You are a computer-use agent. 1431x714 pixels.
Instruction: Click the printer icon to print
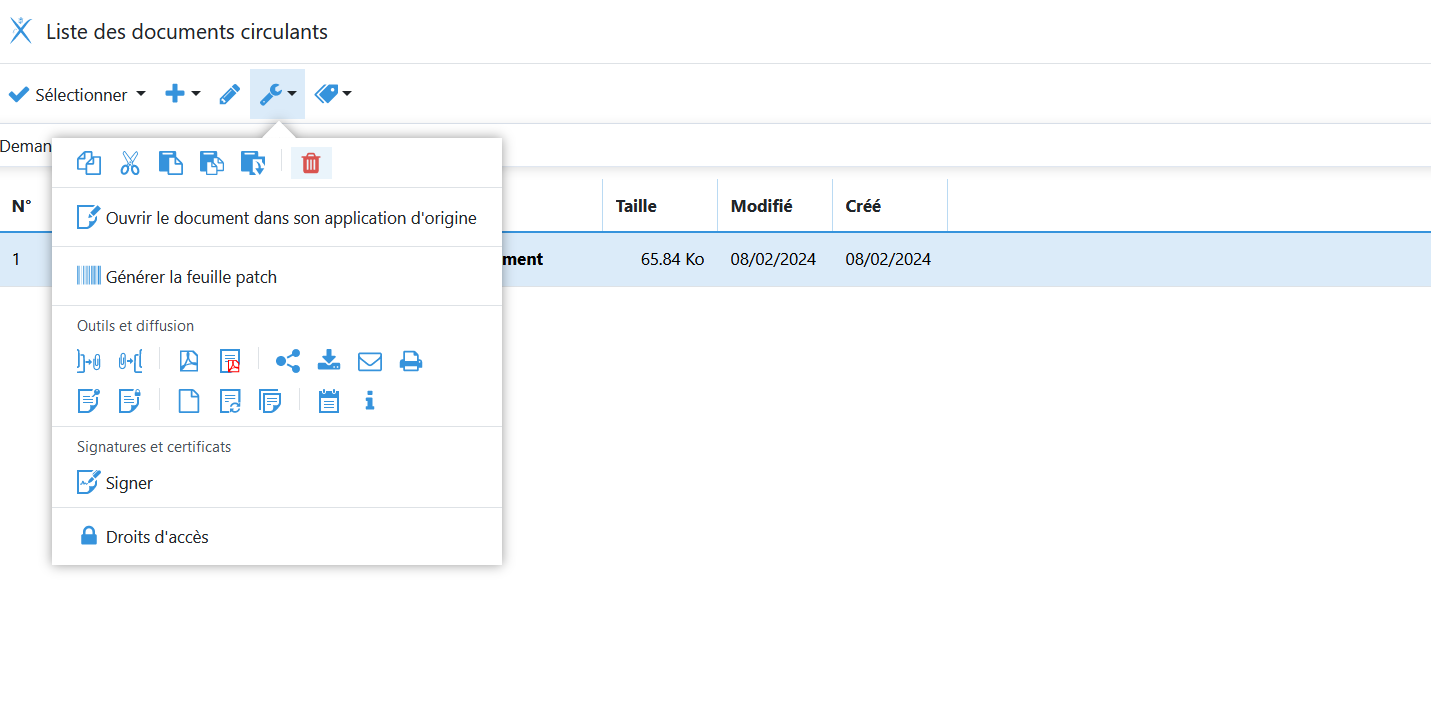click(x=411, y=361)
